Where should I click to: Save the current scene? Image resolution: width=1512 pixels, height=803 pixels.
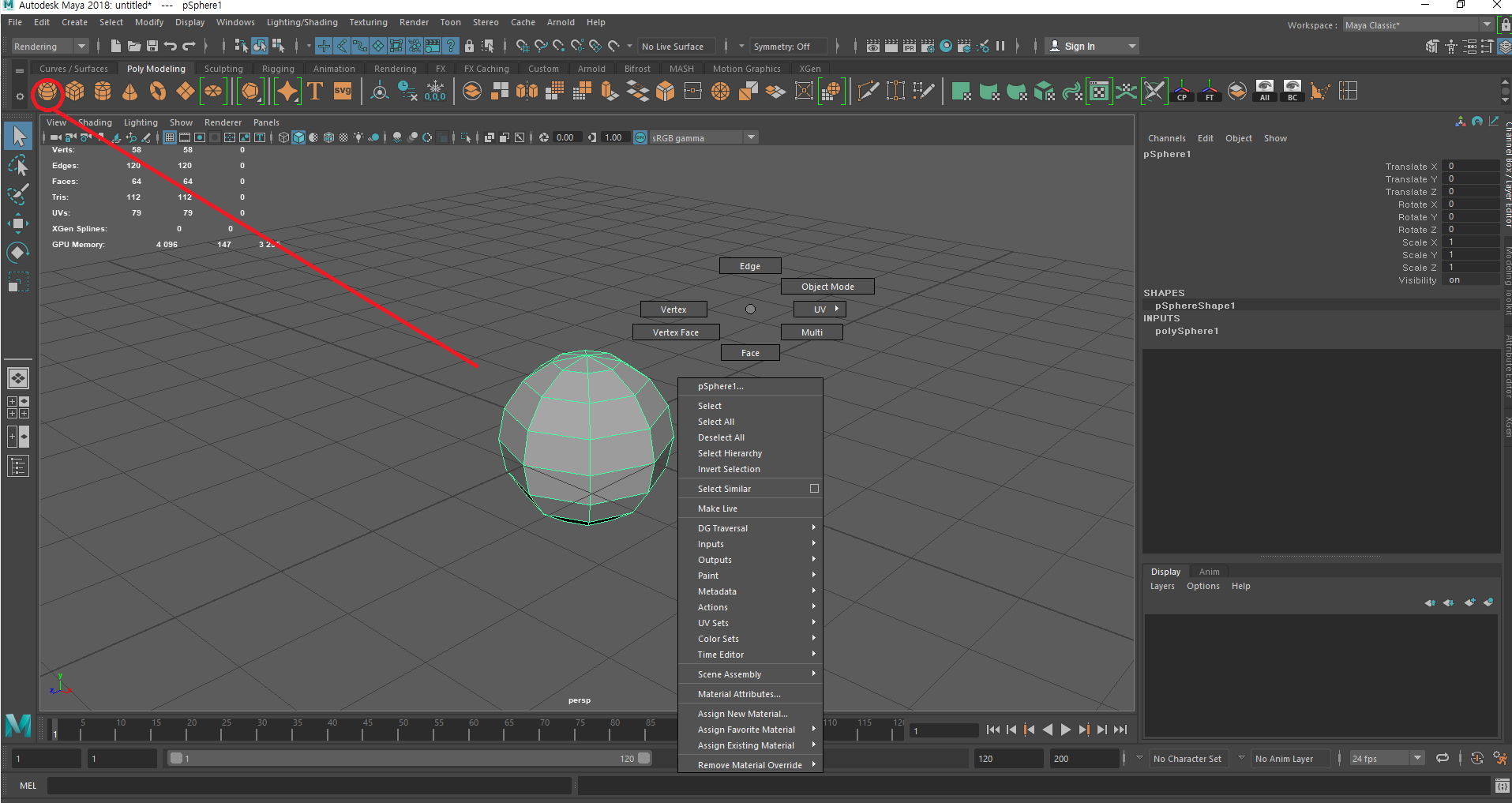pyautogui.click(x=152, y=47)
